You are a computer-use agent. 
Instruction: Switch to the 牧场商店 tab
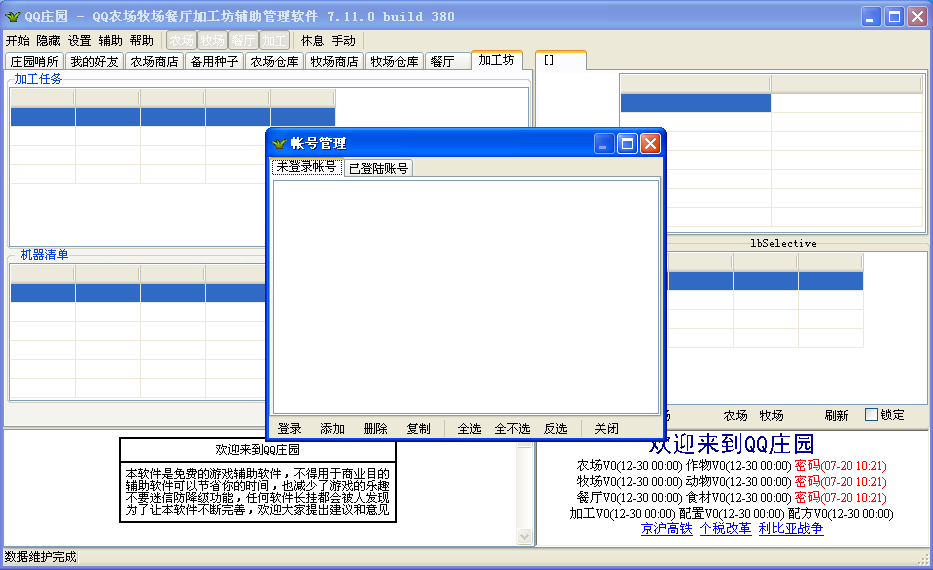click(334, 61)
